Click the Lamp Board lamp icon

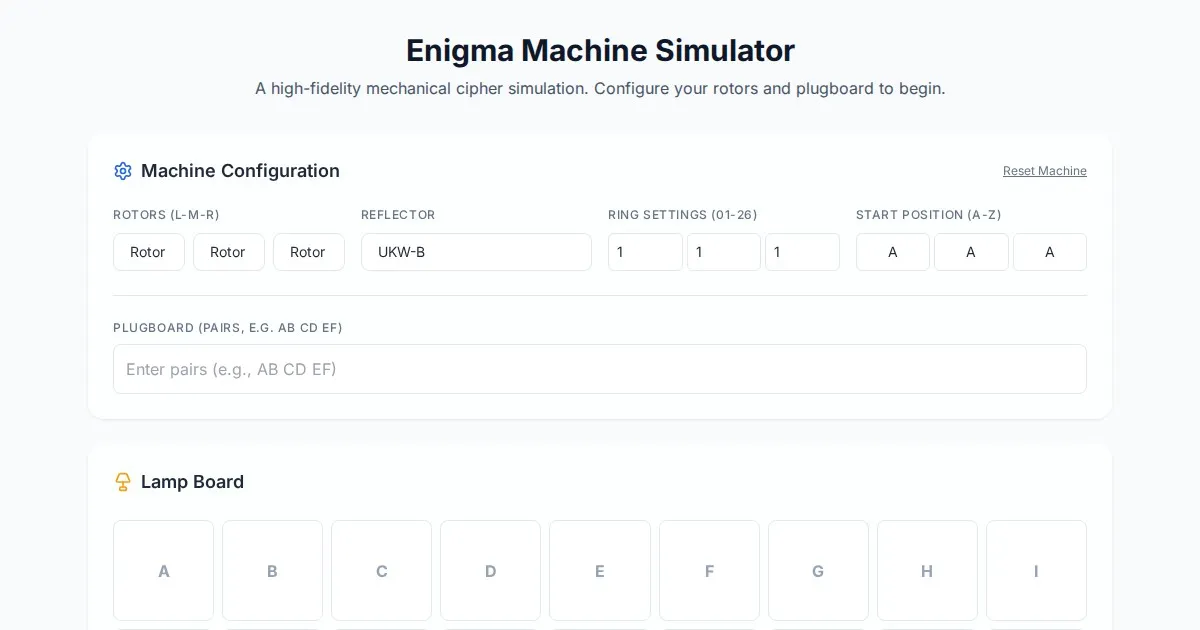pos(123,482)
